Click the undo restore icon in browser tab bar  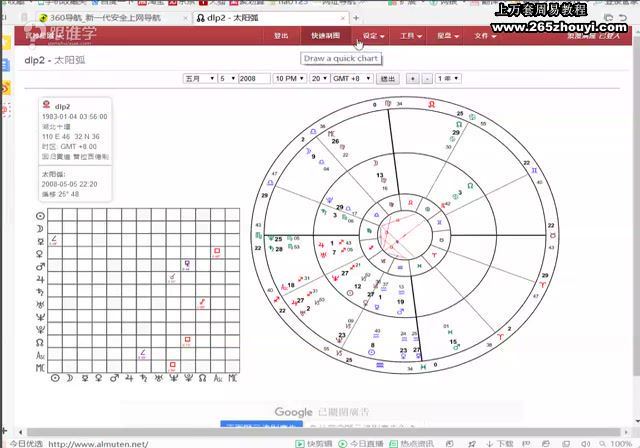[622, 17]
